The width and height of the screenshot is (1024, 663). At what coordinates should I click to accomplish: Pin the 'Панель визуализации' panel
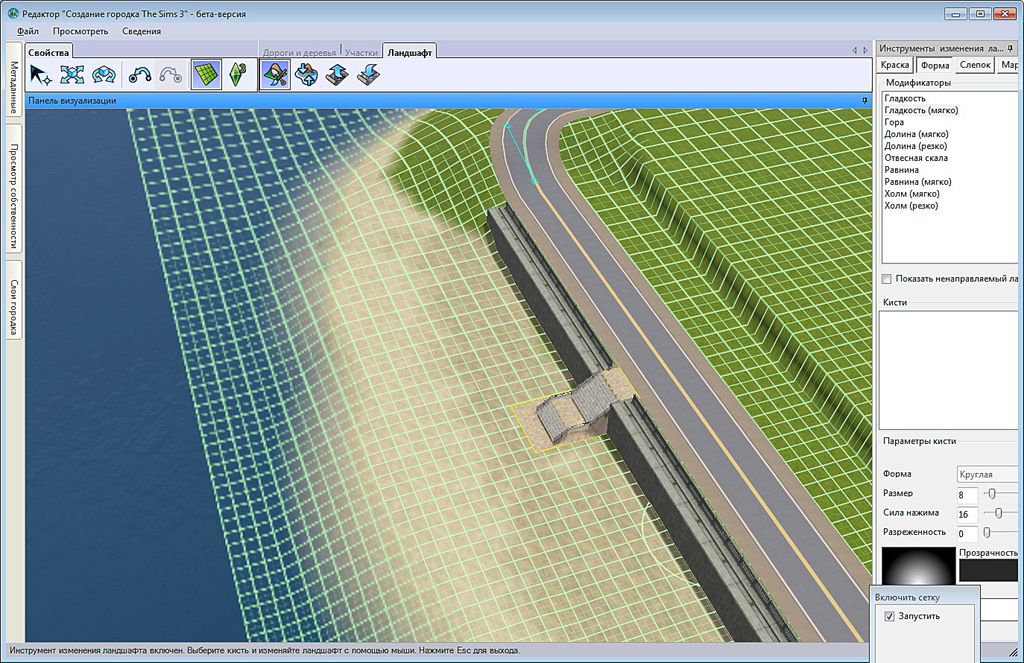pos(863,101)
